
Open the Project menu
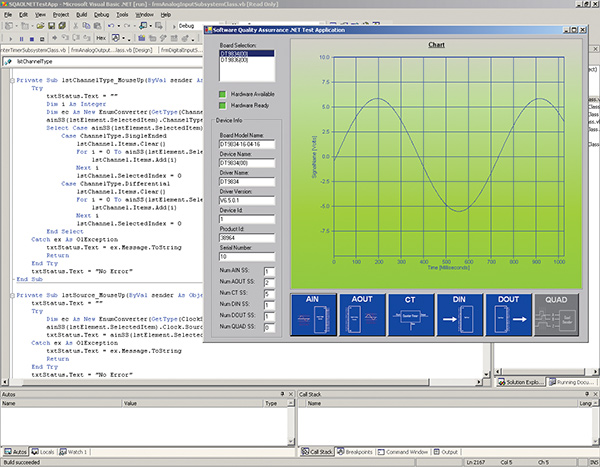61,15
